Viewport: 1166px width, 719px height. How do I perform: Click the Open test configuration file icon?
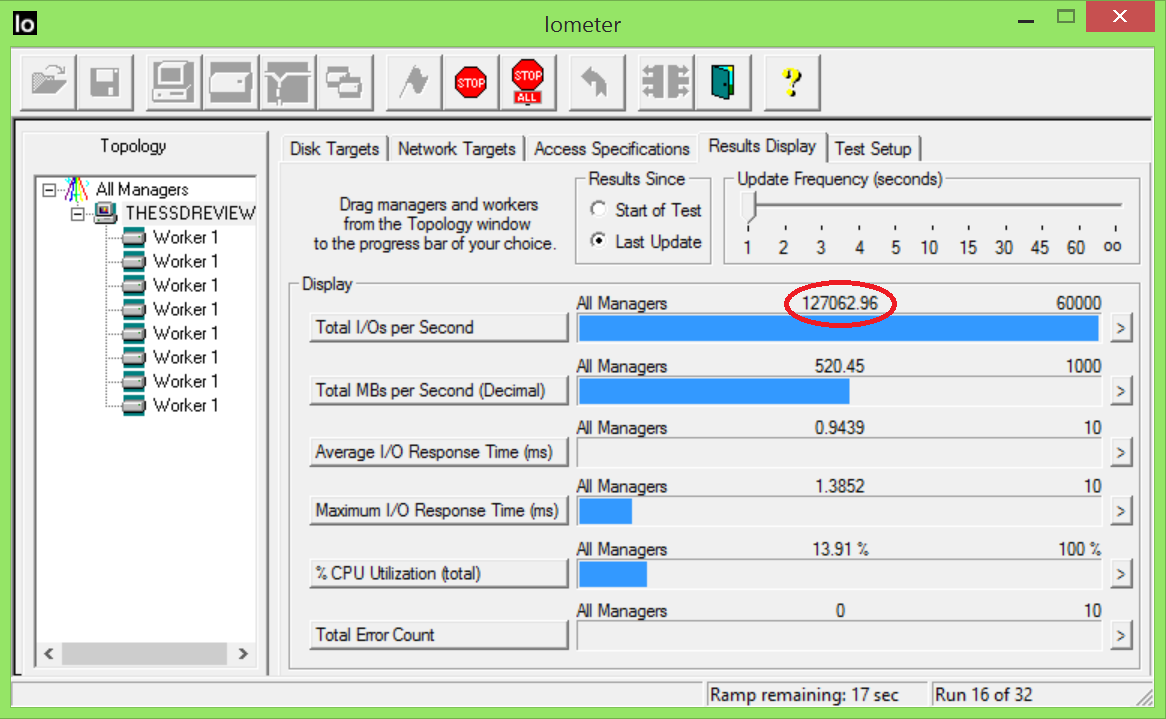(x=48, y=82)
